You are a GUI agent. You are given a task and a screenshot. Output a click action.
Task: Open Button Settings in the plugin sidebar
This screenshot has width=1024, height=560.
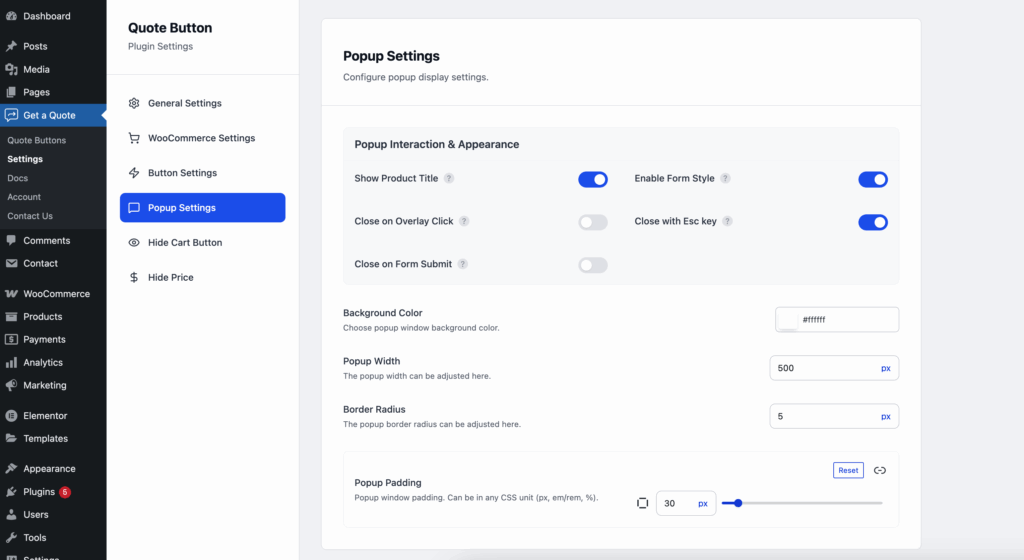click(x=182, y=173)
